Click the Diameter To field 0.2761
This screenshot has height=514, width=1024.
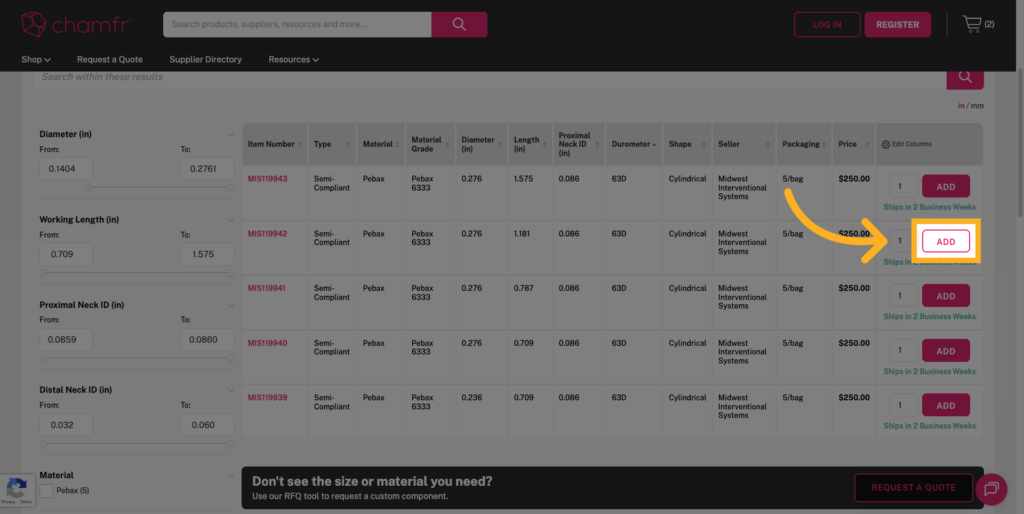coord(207,169)
